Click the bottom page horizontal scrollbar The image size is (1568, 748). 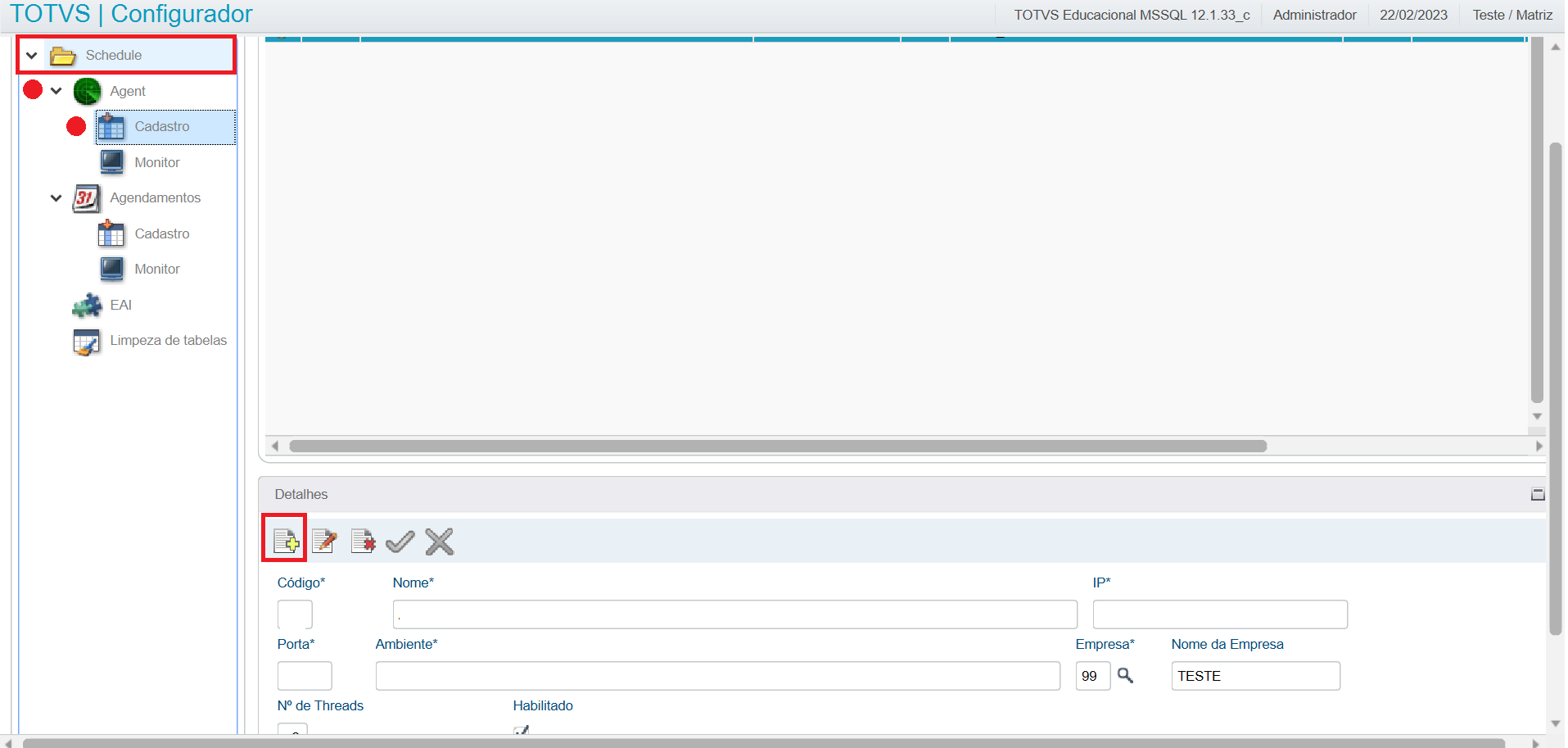[764, 743]
